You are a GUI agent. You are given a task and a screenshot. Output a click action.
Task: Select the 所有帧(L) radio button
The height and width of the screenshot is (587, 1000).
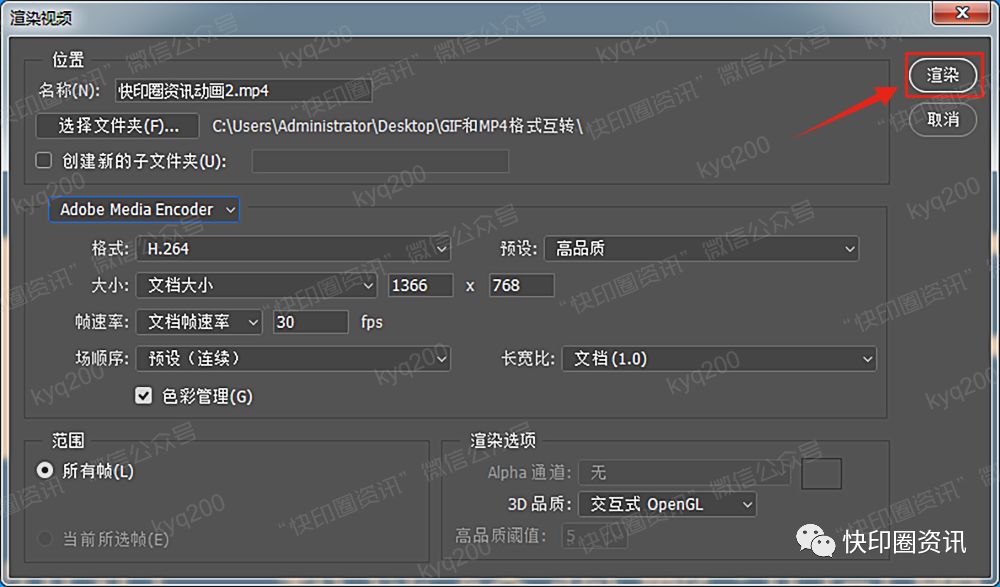(x=43, y=470)
